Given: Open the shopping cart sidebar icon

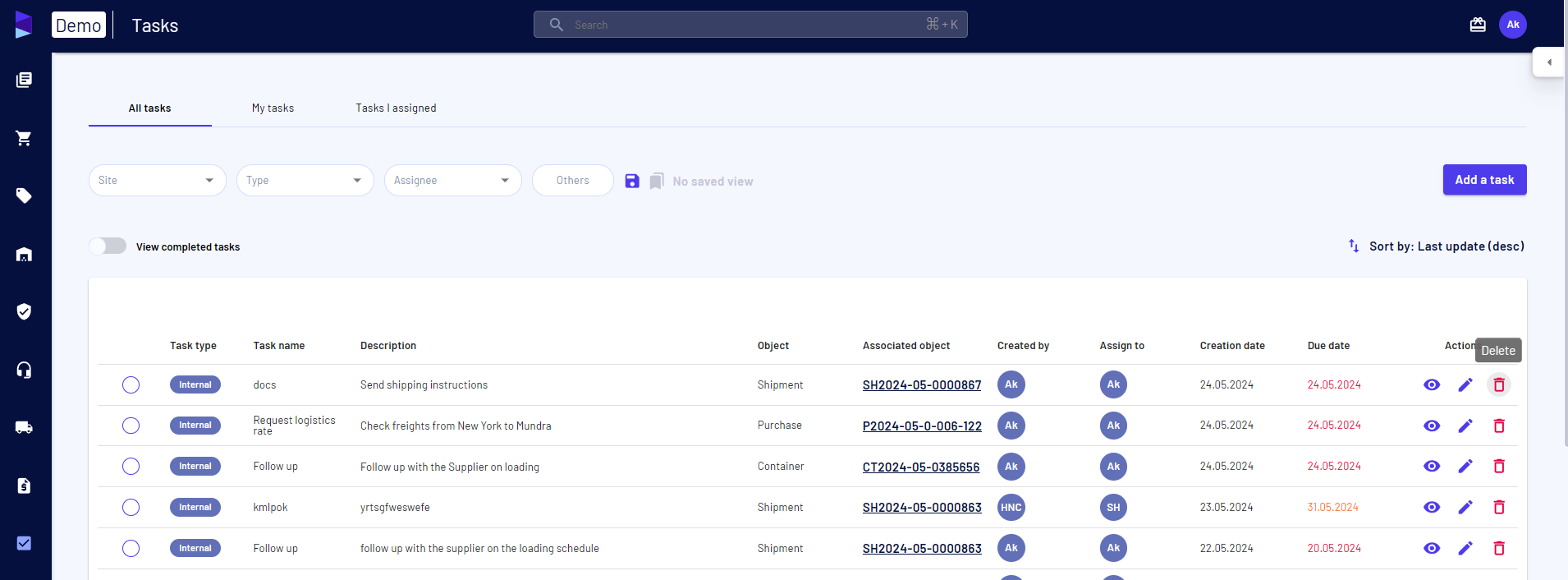Looking at the screenshot, I should click(x=24, y=138).
